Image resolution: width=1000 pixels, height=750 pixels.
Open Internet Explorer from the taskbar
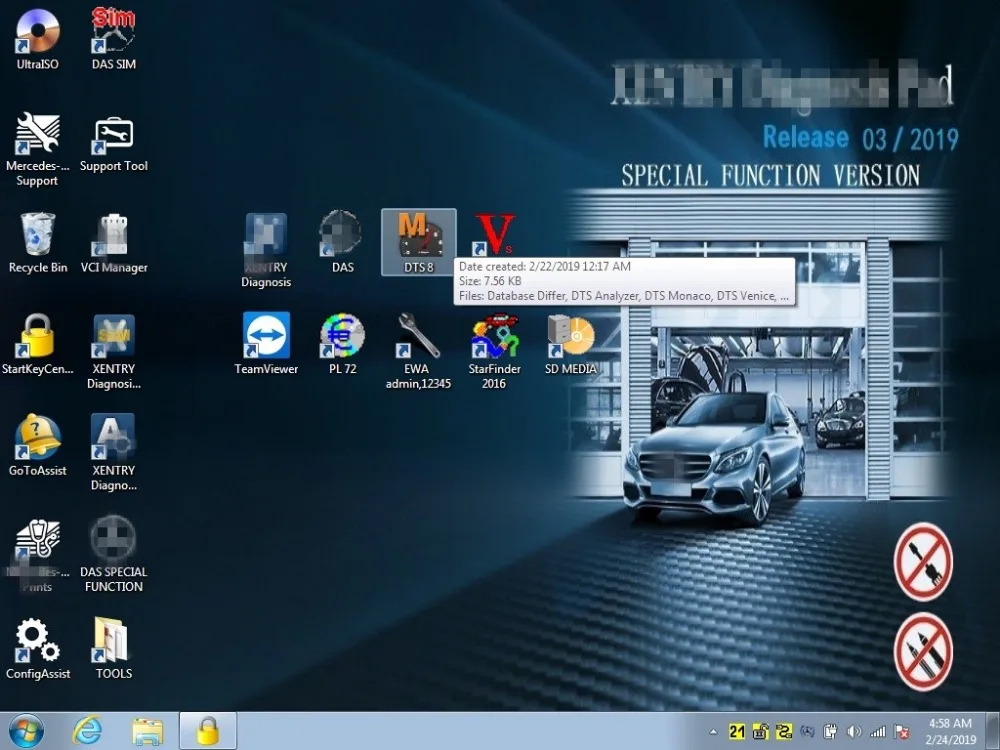pos(87,731)
